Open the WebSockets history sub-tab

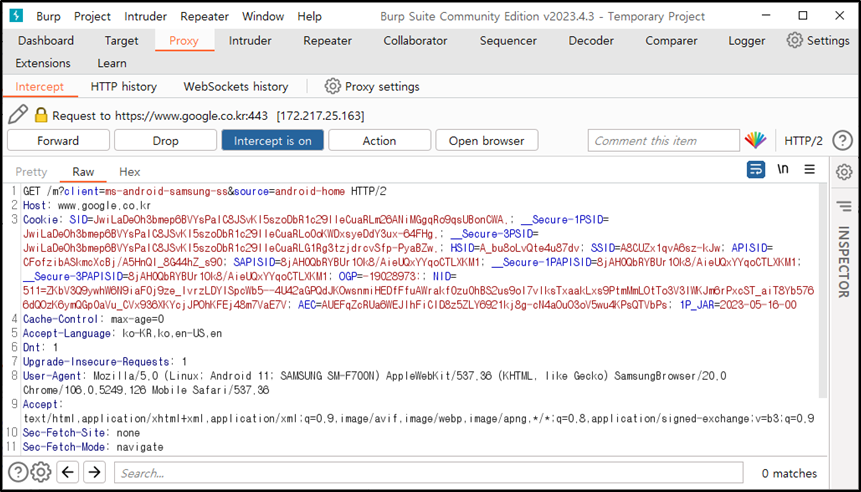236,87
